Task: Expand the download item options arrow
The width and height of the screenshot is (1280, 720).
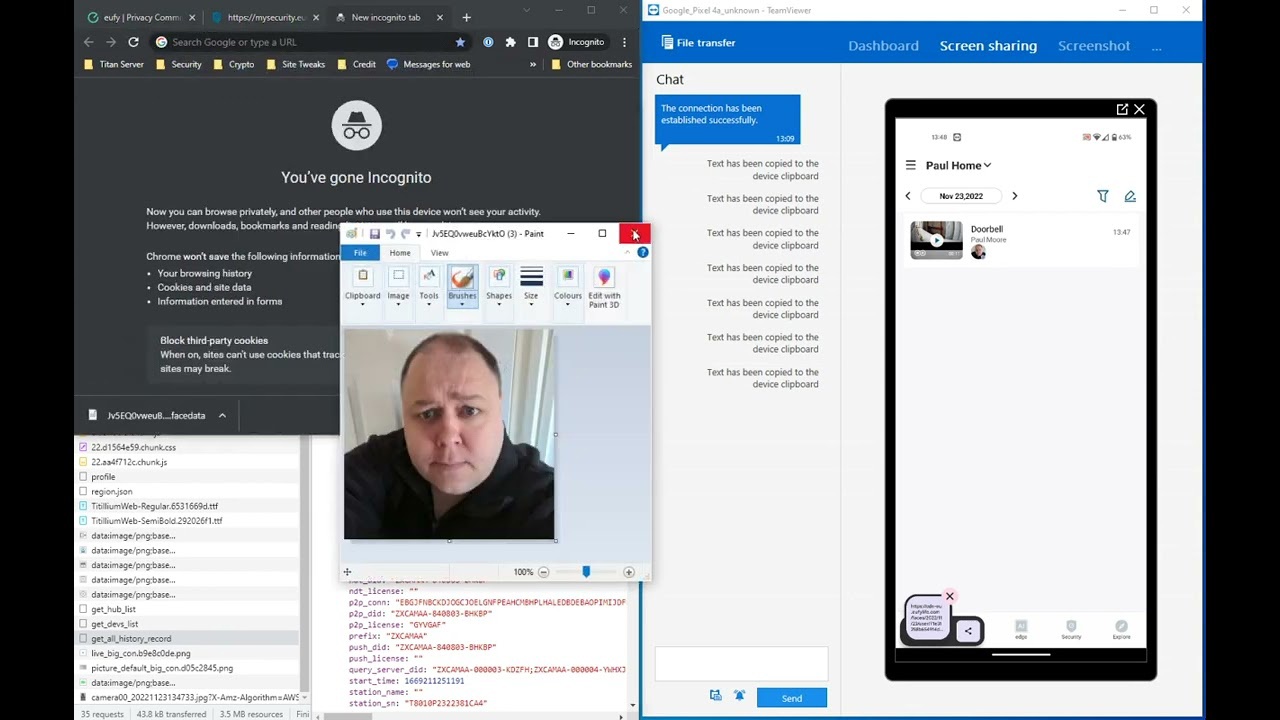Action: click(x=222, y=416)
